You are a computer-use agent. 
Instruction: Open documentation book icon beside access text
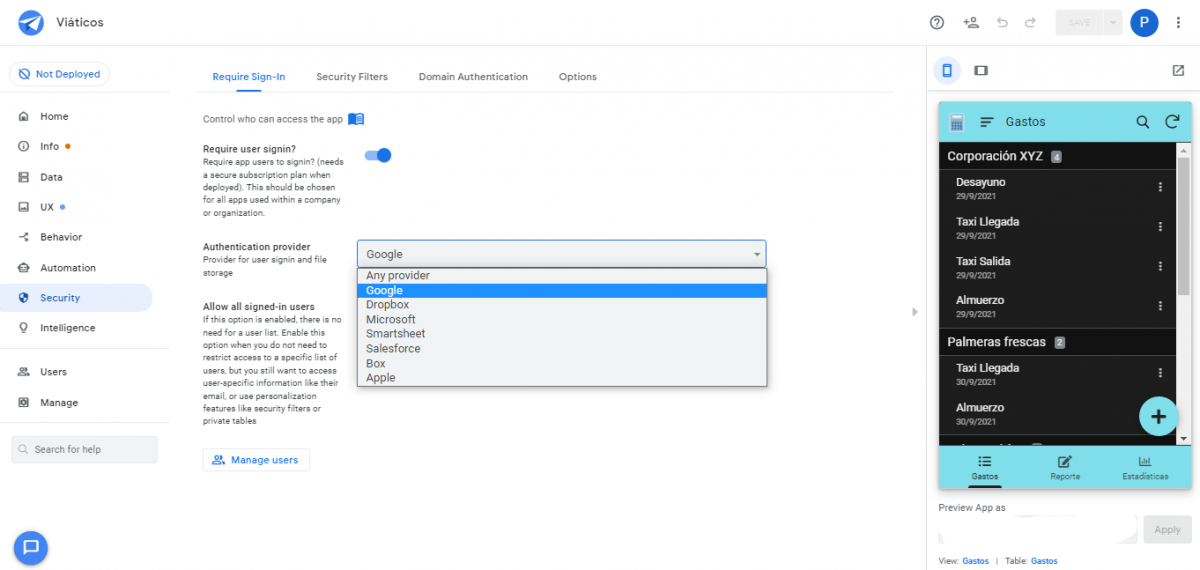(356, 119)
